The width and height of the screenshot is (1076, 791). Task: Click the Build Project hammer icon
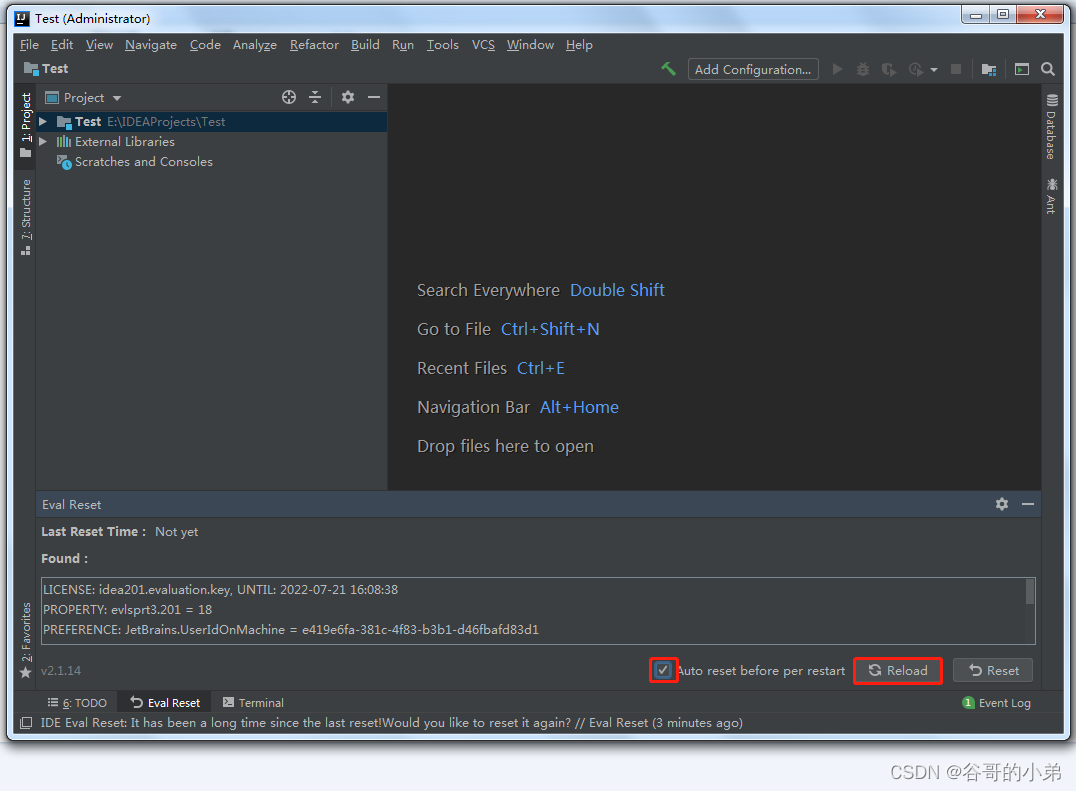(x=668, y=69)
